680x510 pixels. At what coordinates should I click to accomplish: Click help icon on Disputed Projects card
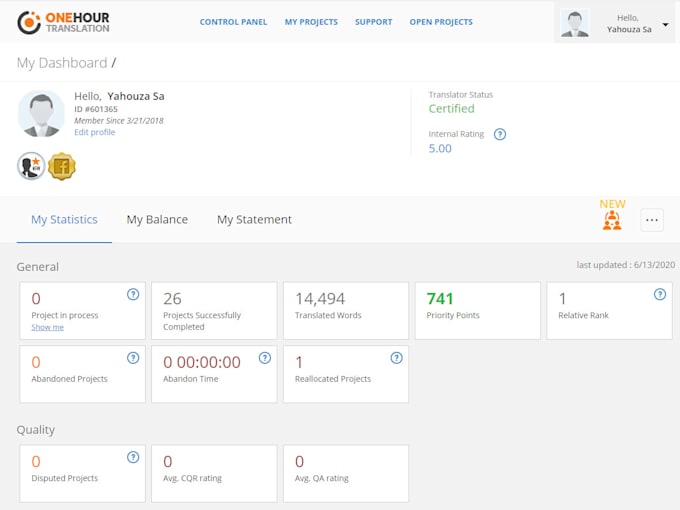[133, 457]
